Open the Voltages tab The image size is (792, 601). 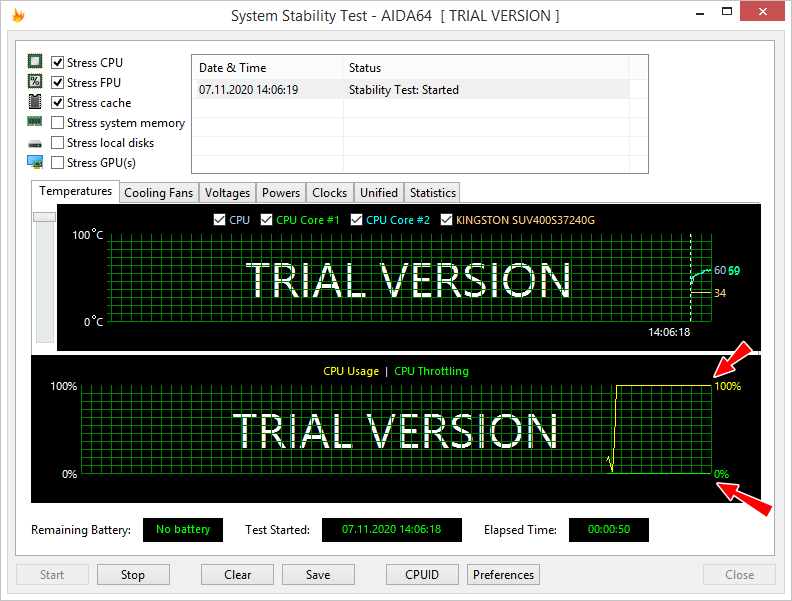coord(227,193)
